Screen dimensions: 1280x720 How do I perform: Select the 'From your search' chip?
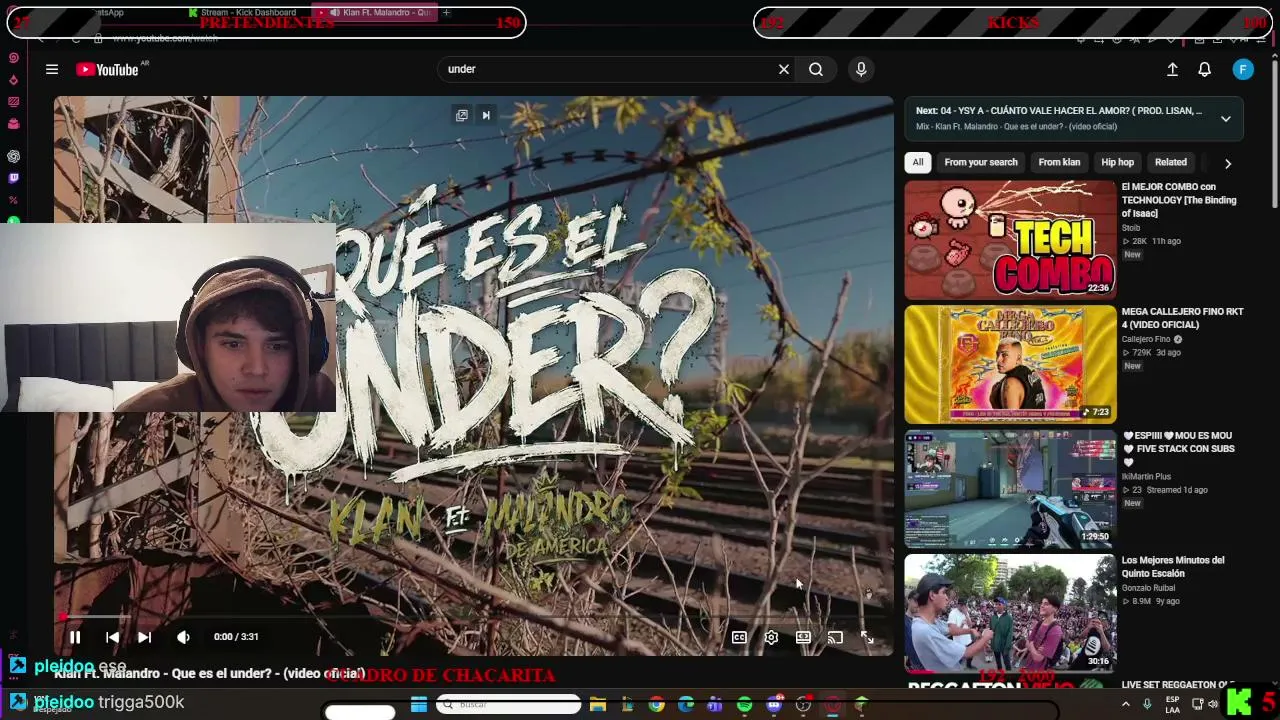pyautogui.click(x=981, y=162)
